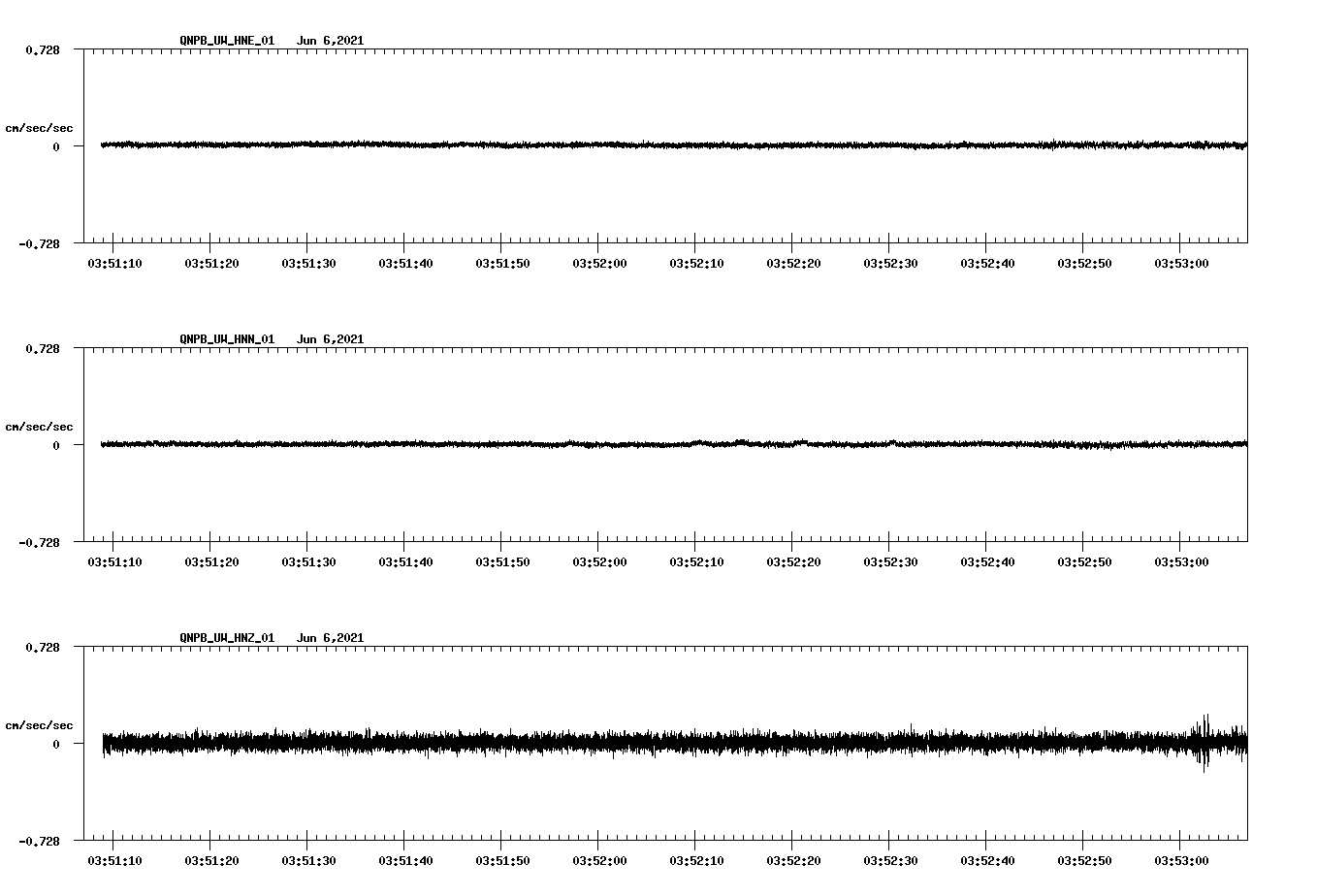Click the zero baseline label on HNN plot
The height and width of the screenshot is (896, 1317).
coord(56,446)
